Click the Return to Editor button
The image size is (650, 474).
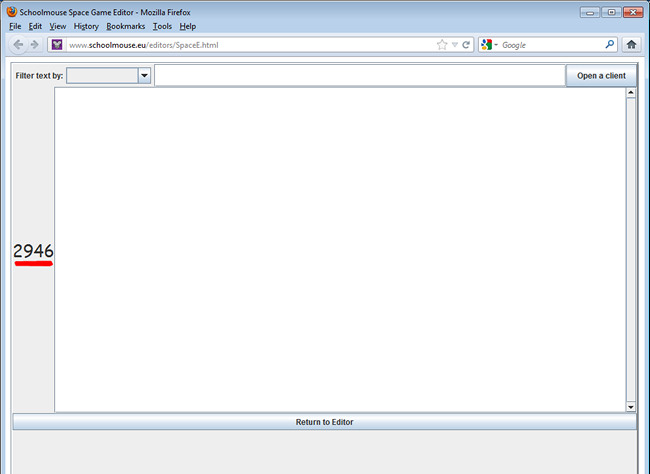click(x=324, y=422)
